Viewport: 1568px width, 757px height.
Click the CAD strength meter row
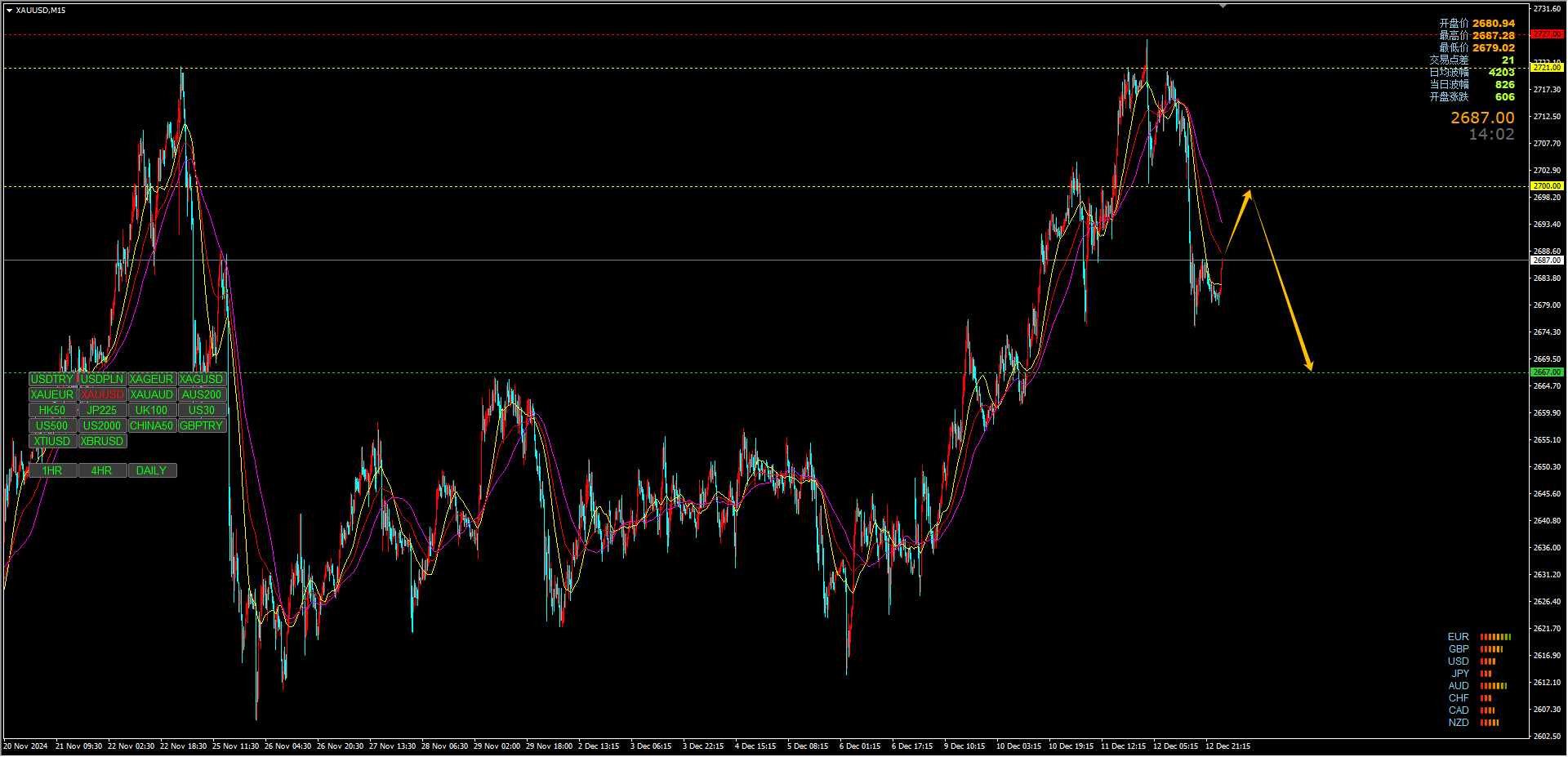point(1472,710)
